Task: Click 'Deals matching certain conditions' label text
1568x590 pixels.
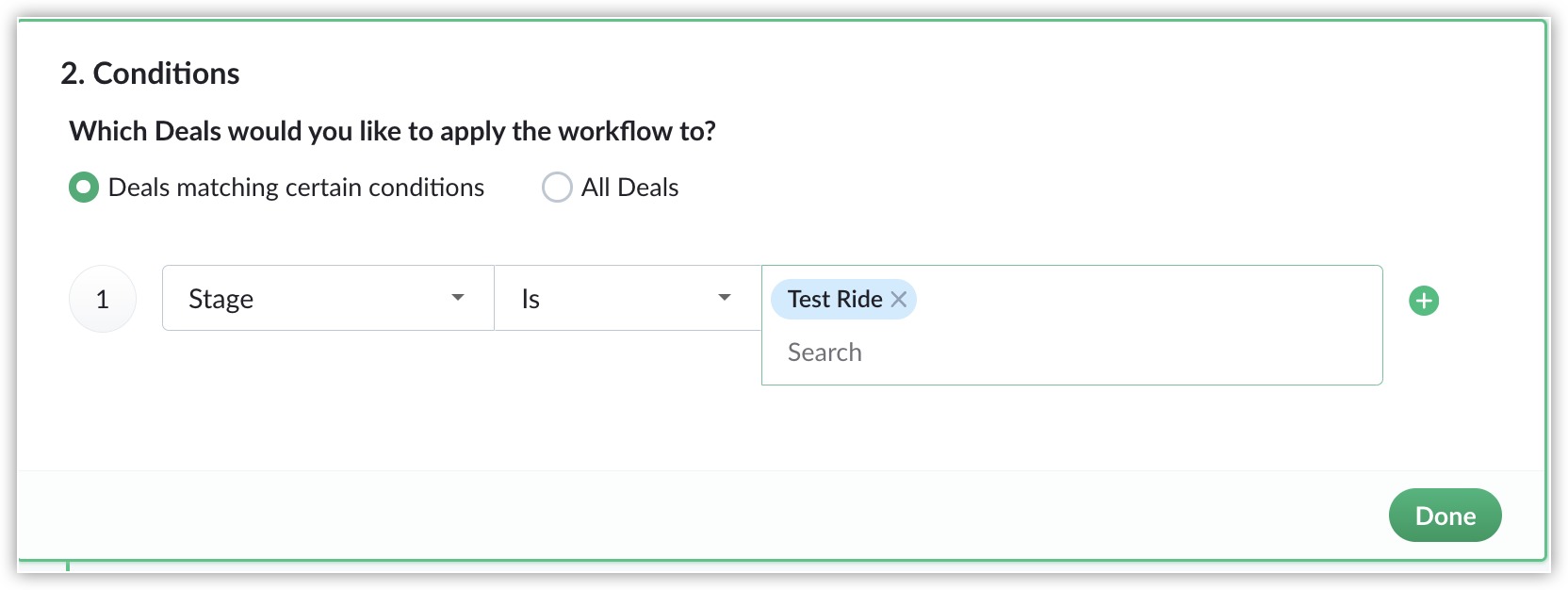Action: point(296,188)
